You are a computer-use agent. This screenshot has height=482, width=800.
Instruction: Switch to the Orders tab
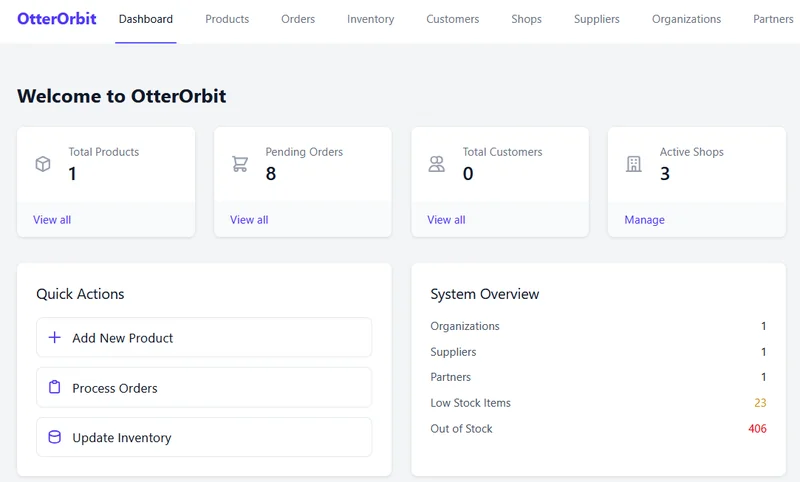click(298, 19)
